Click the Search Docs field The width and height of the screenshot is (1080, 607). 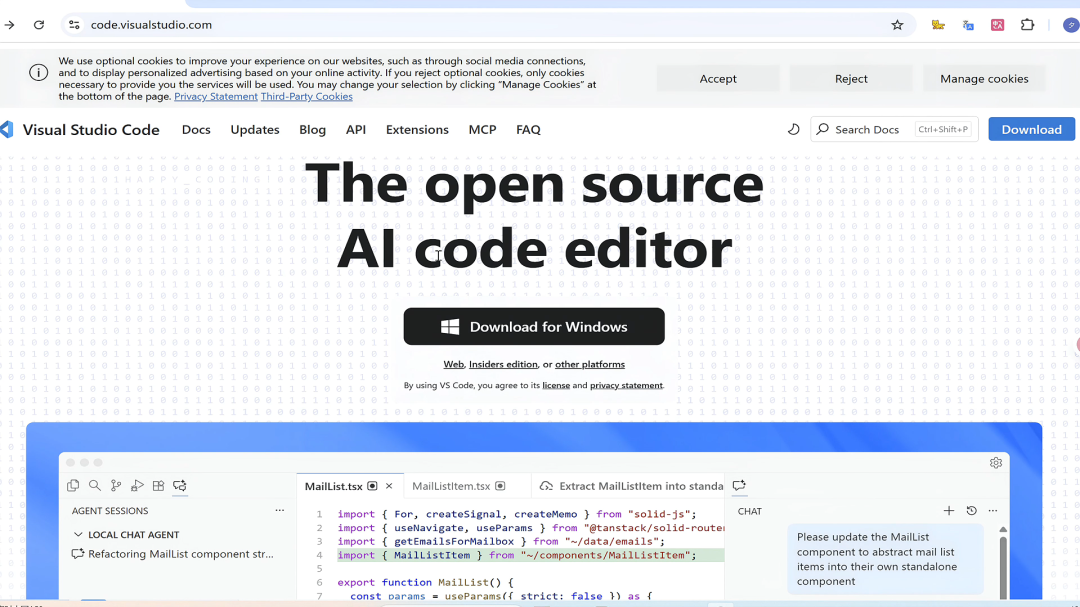[894, 130]
